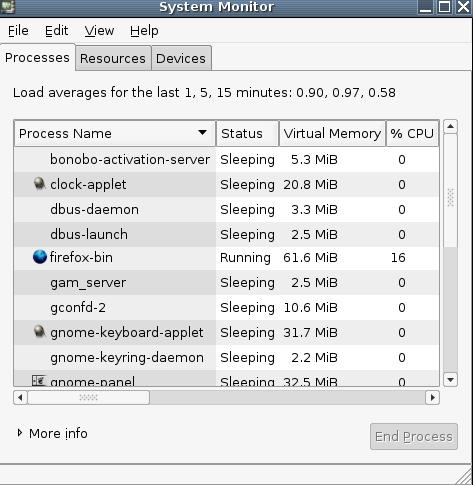The image size is (473, 485).
Task: Click the clock-applet process icon
Action: pyautogui.click(x=39, y=184)
